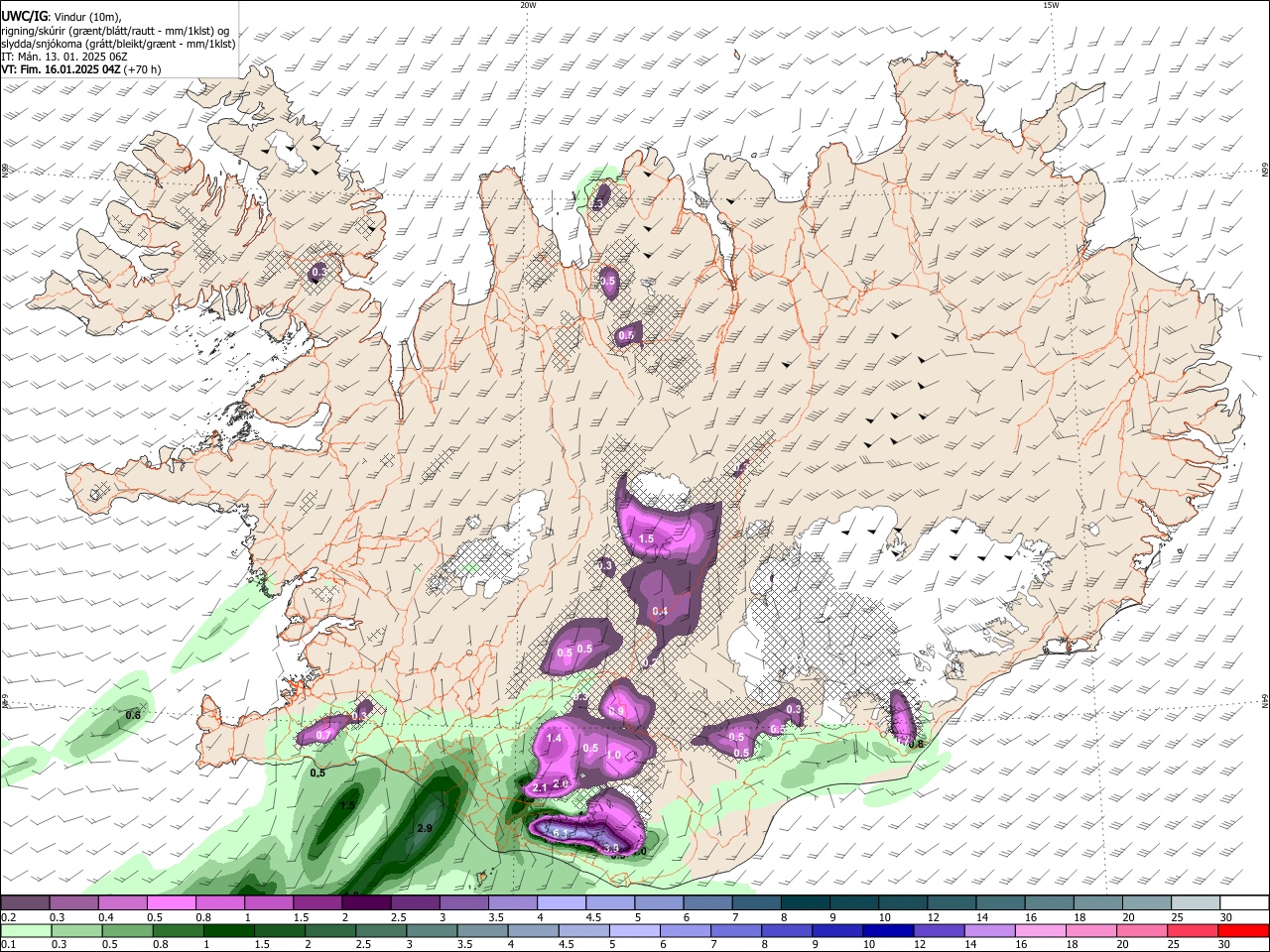Image resolution: width=1270 pixels, height=952 pixels.
Task: Click the '1.5' rain value in offshore green band
Action: click(347, 806)
